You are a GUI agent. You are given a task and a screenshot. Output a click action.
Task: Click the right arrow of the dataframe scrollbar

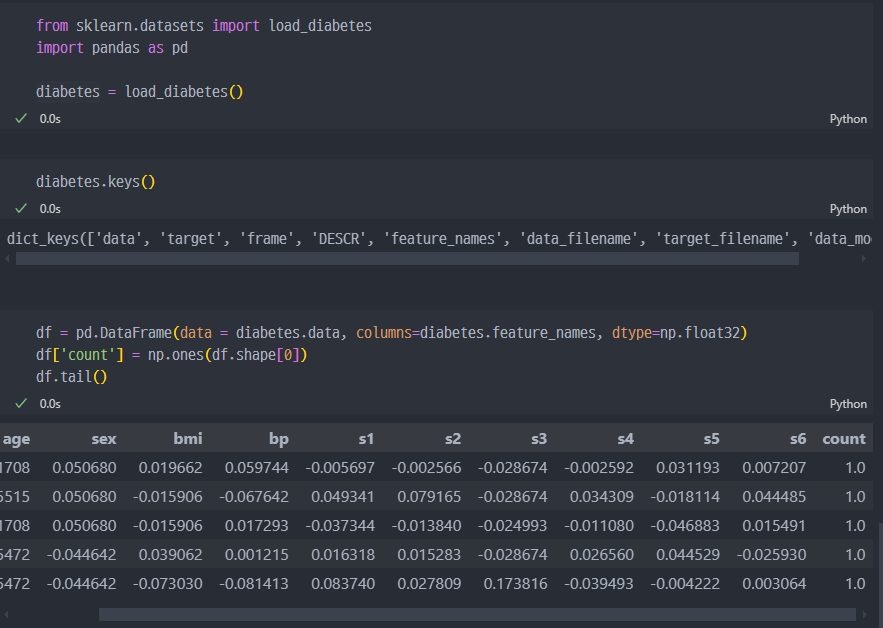[x=865, y=614]
